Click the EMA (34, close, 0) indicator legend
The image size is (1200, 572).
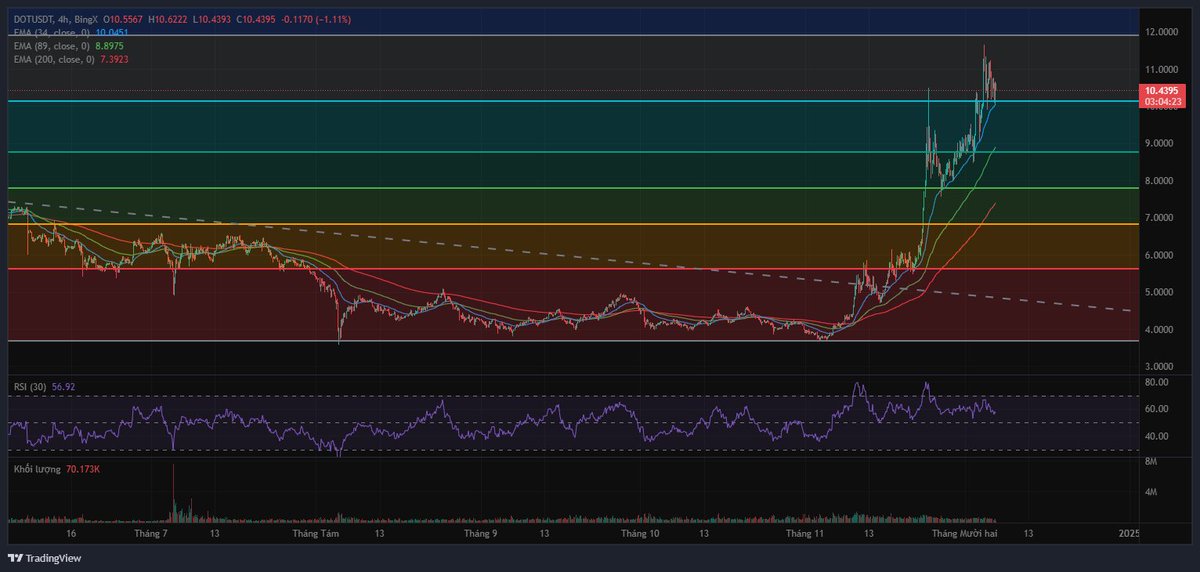coord(51,33)
